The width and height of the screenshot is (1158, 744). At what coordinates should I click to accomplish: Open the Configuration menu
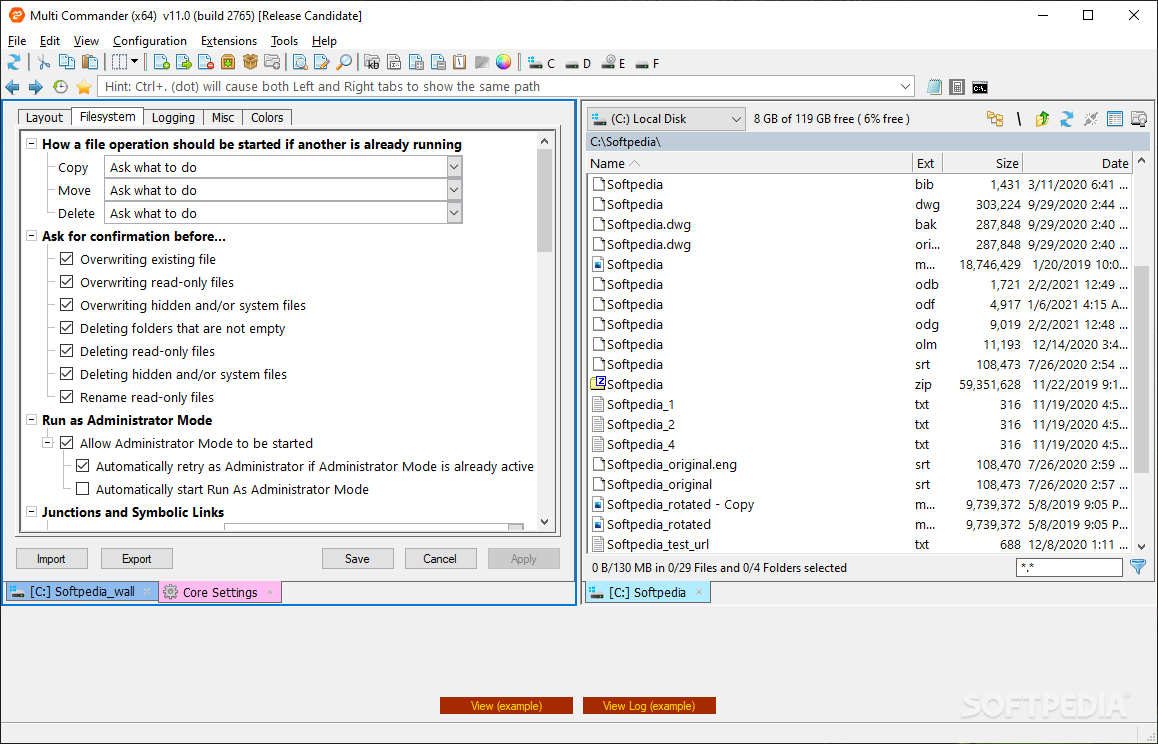(x=150, y=41)
